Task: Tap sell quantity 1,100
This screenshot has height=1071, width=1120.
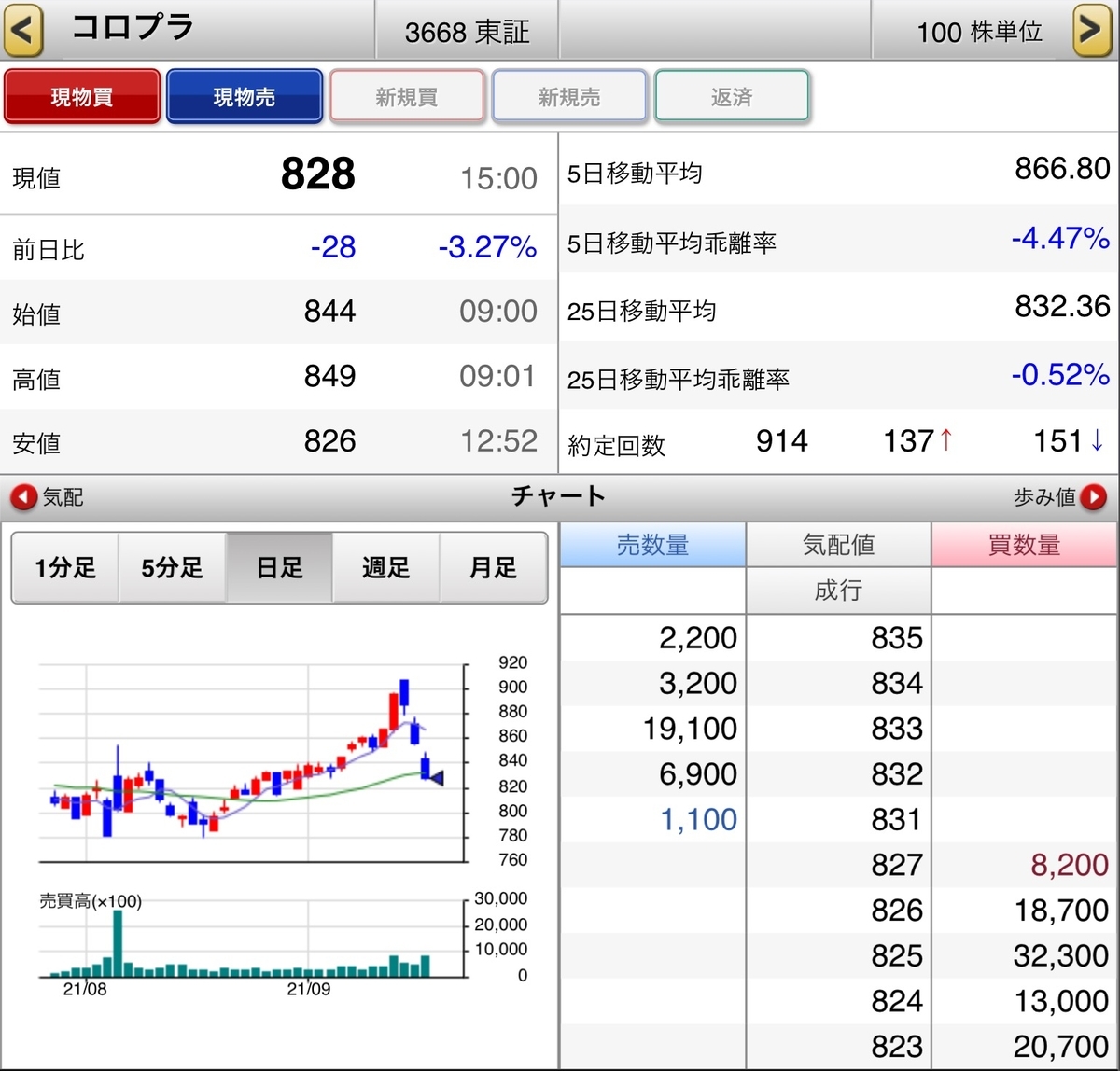Action: coord(699,820)
